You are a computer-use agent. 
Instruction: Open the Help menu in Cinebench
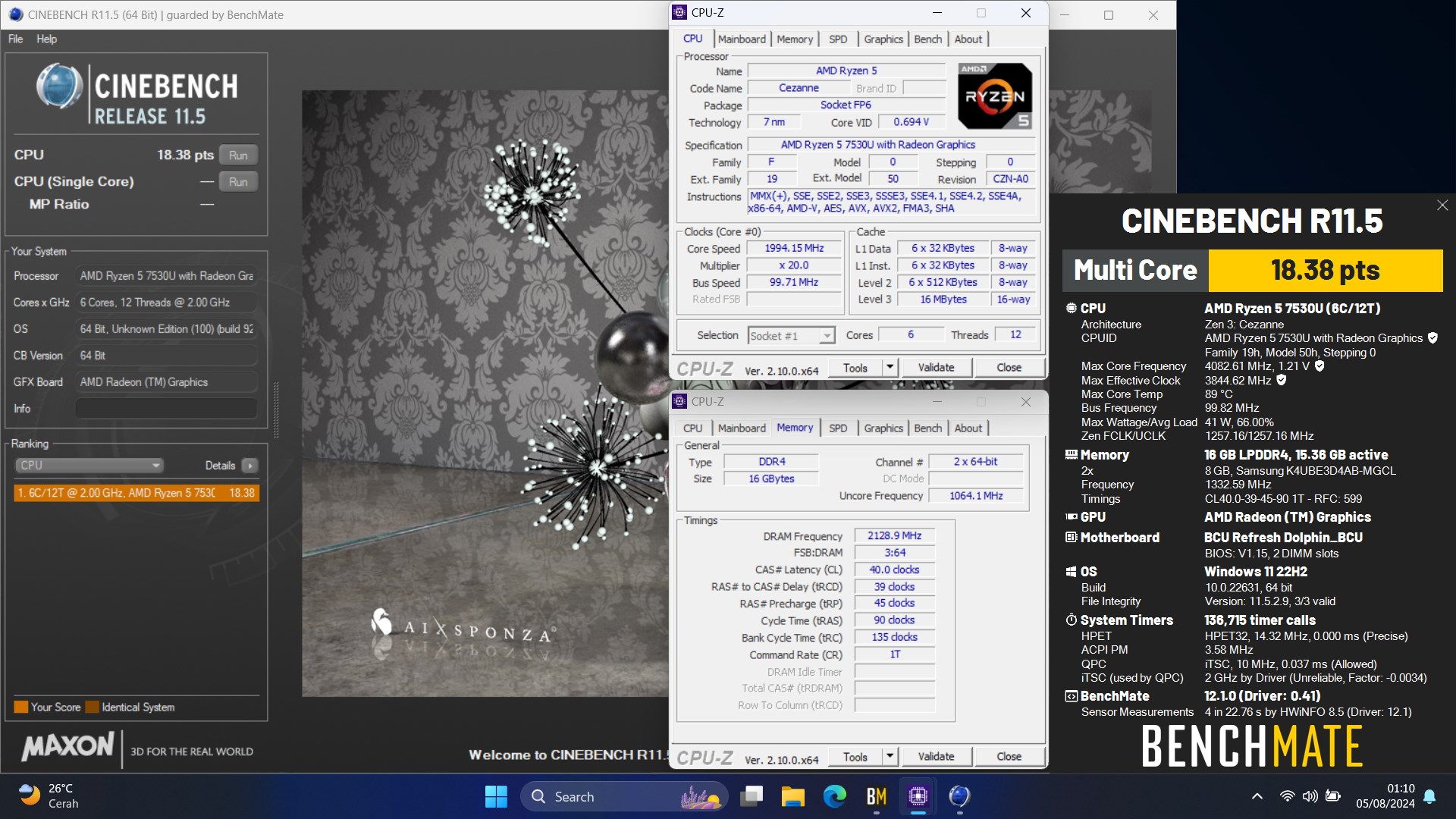pyautogui.click(x=46, y=39)
